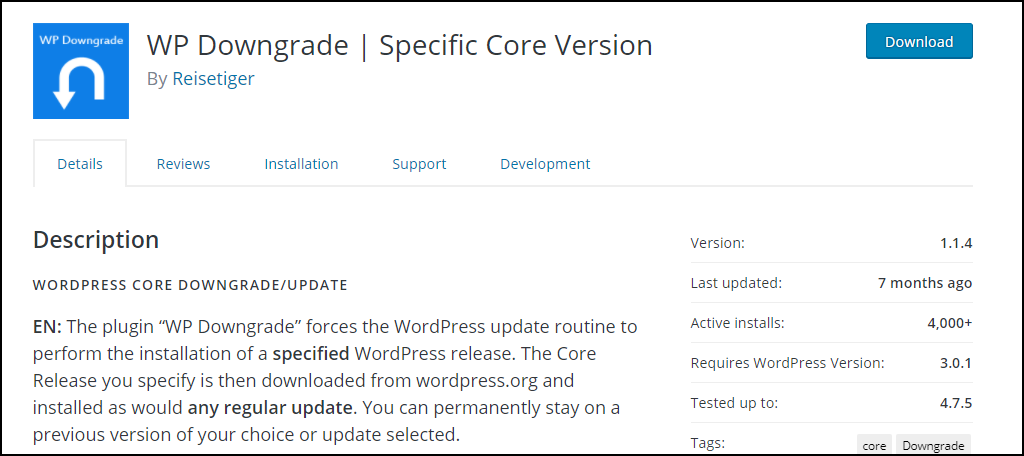Click the WordPress Core Downgrade/Update subheading

[190, 285]
